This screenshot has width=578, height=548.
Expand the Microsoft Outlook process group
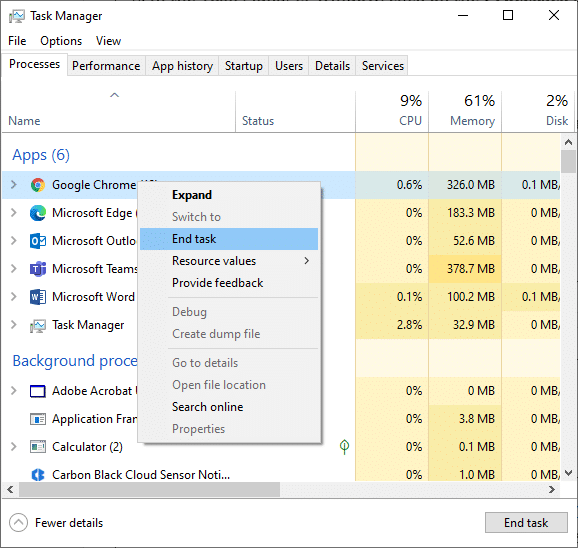(14, 240)
